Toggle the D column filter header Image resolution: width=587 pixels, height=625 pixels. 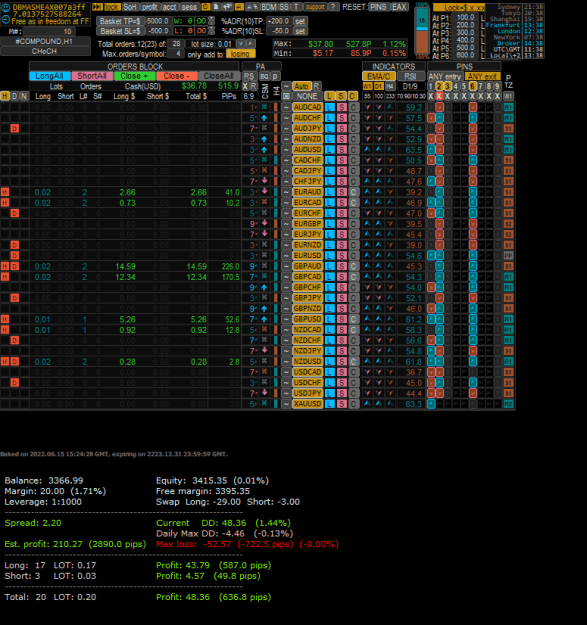(14, 96)
